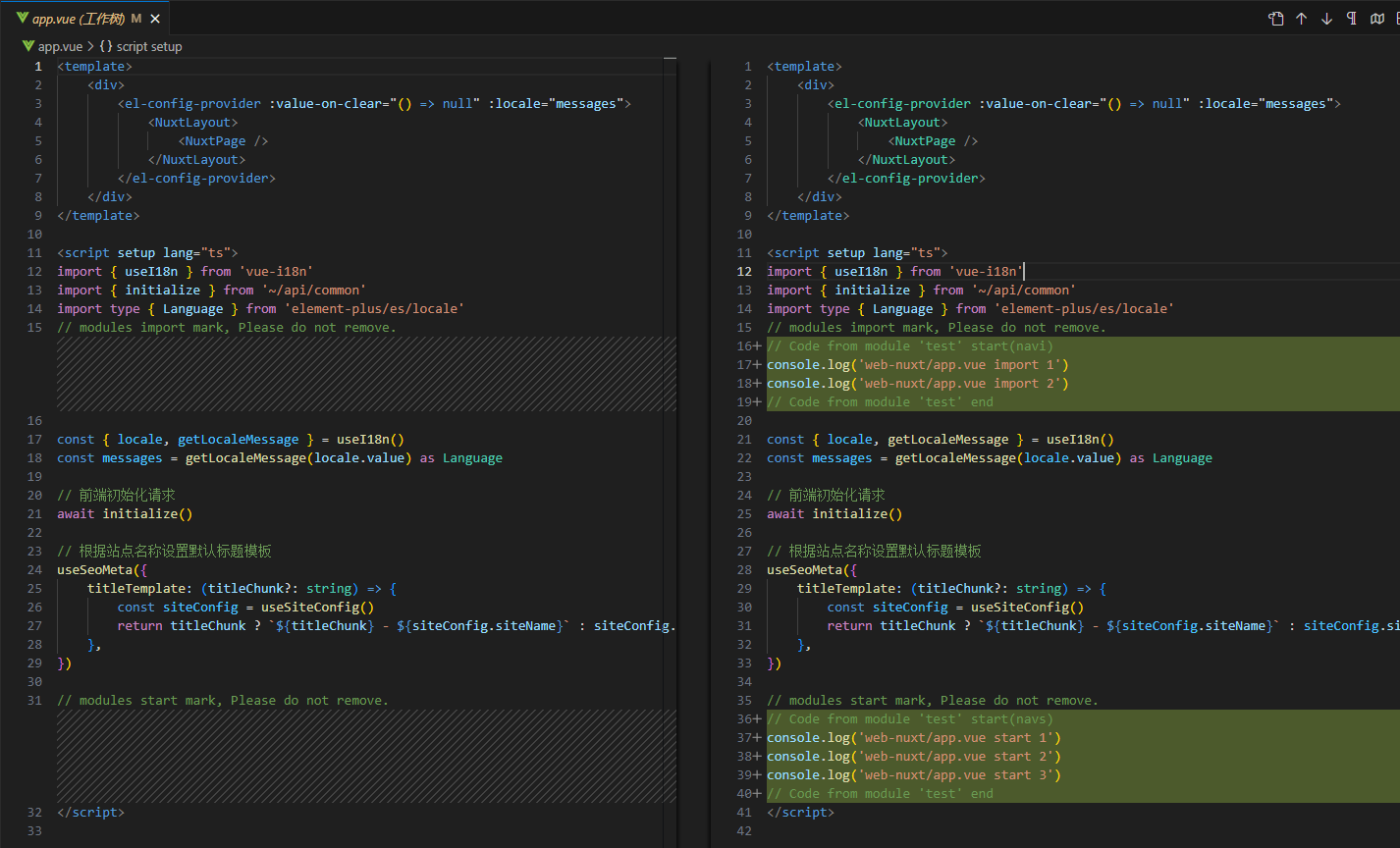Open the app.vue breadcrumb dropdown

click(x=60, y=46)
